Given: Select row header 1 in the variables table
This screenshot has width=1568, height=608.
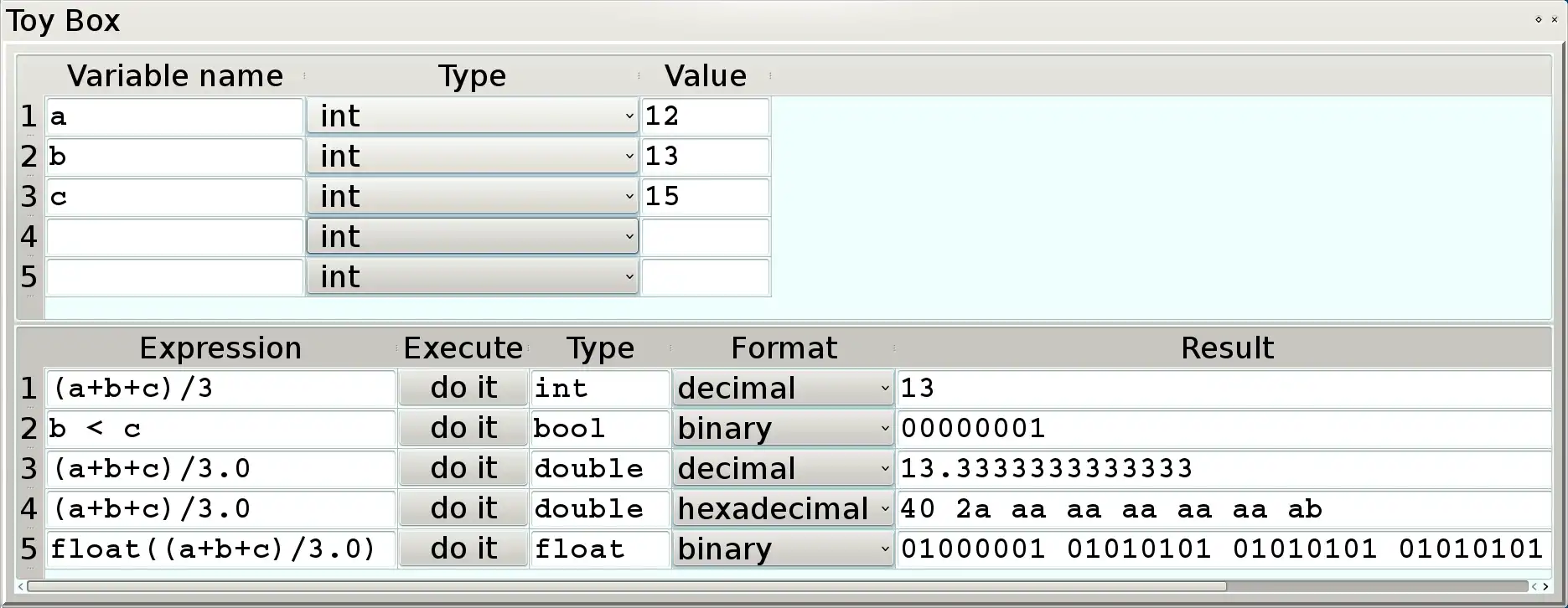Looking at the screenshot, I should [29, 116].
